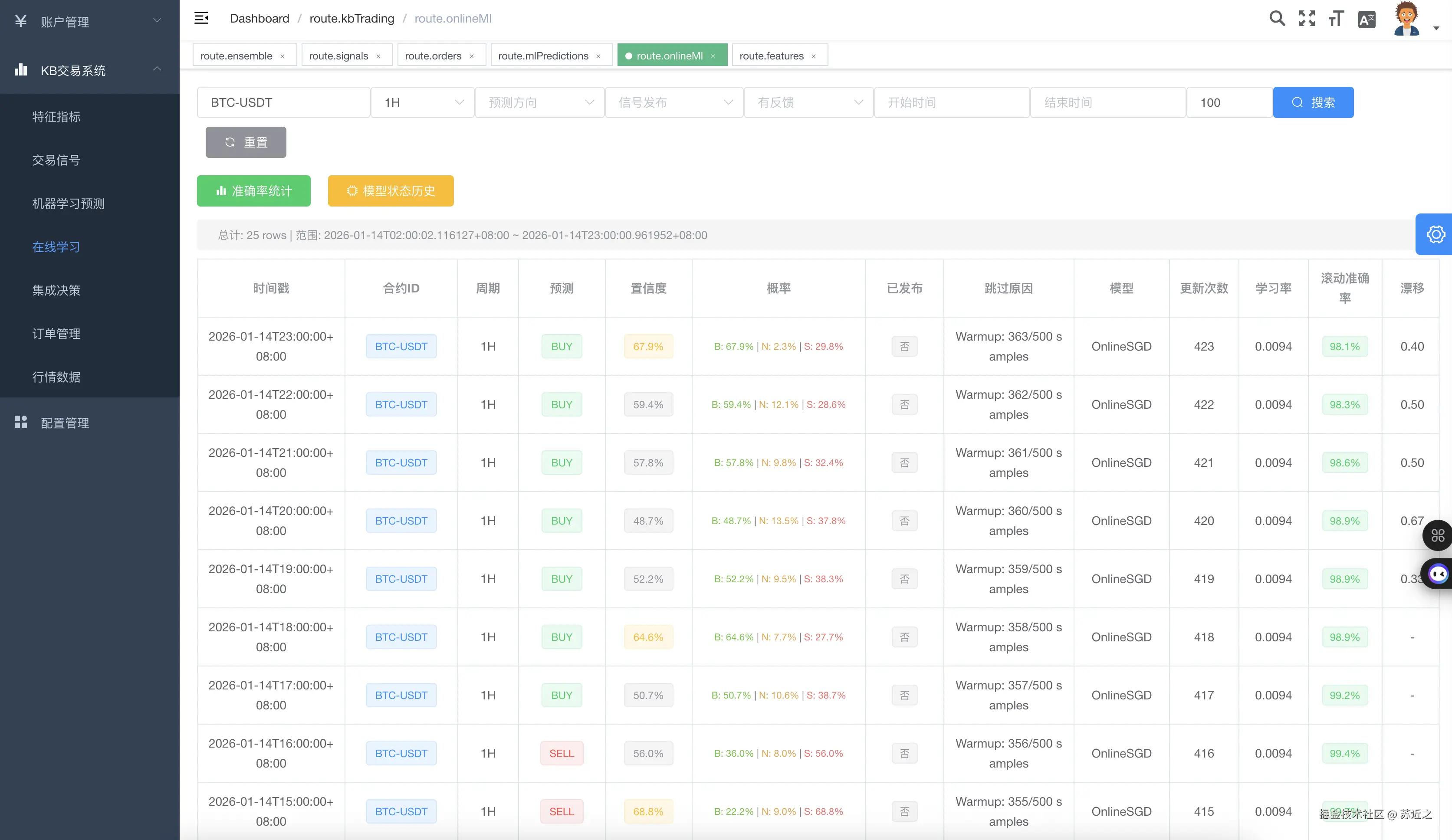Click the floating grid apps icon

pos(1438,535)
